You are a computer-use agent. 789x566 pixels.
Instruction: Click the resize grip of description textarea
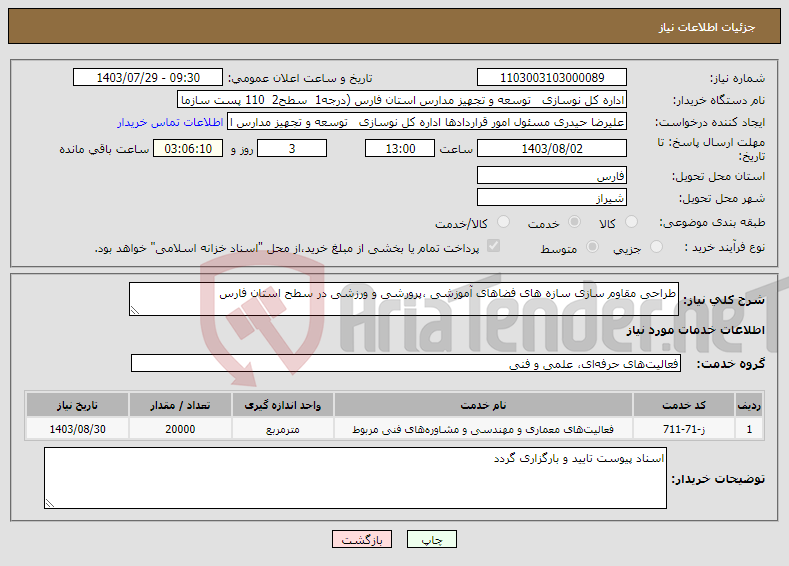(134, 310)
